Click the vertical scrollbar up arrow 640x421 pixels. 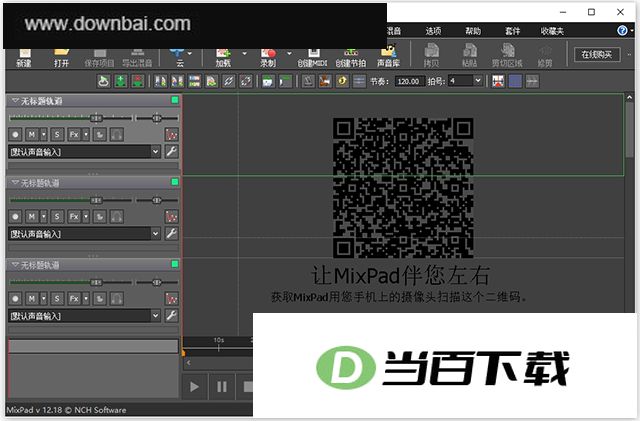coord(629,98)
